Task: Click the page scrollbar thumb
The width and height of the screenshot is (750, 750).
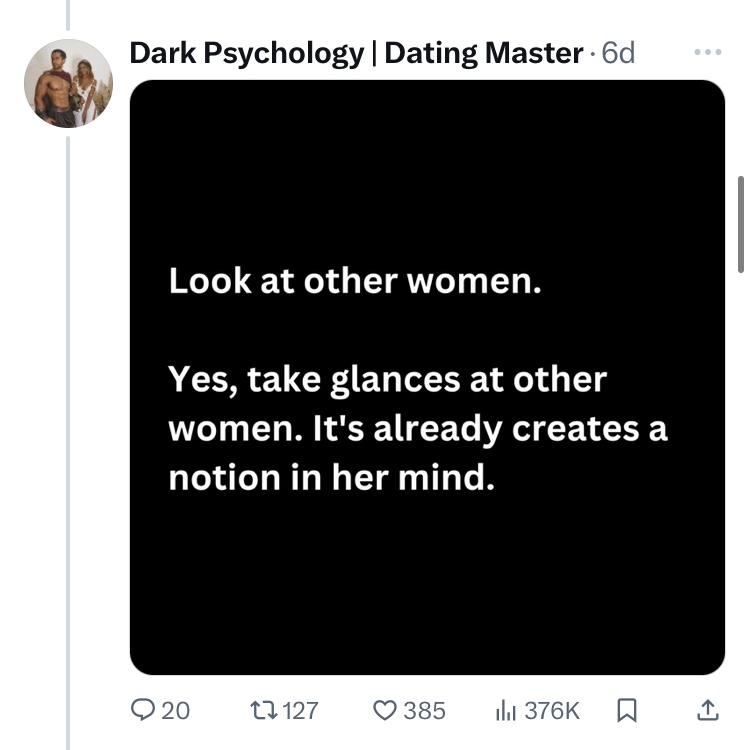Action: (740, 225)
